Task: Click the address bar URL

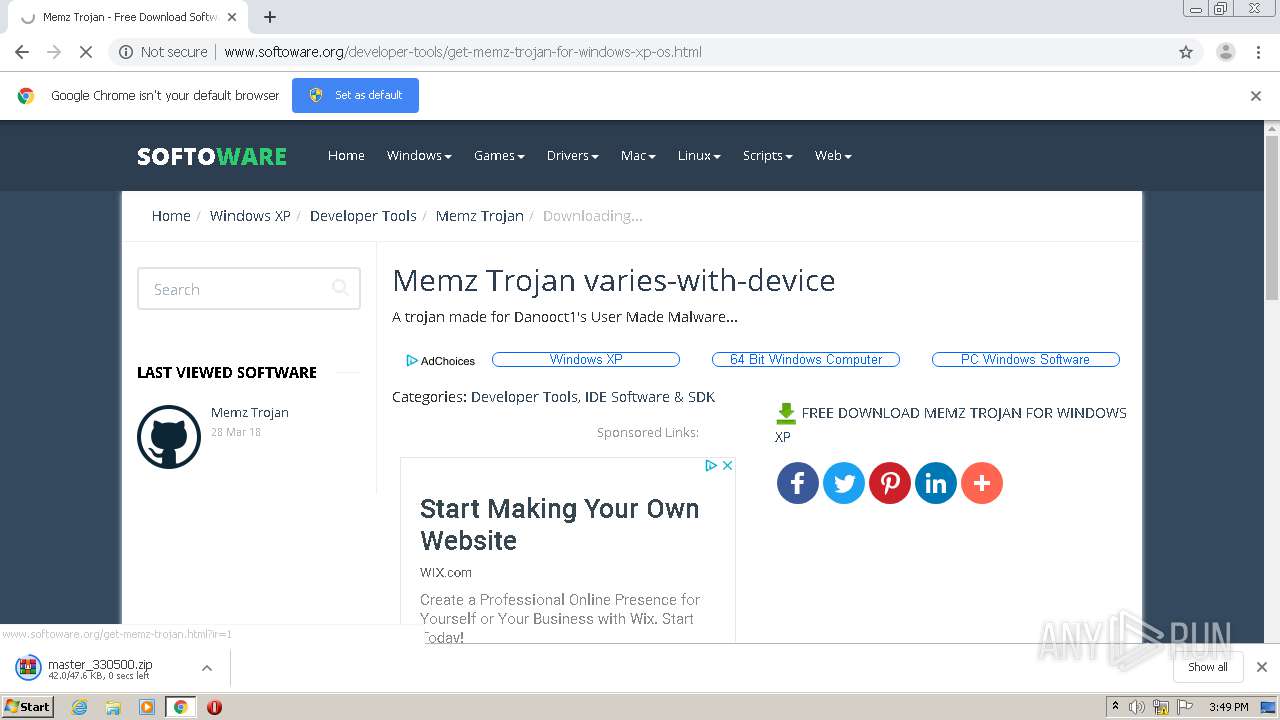Action: coord(463,52)
